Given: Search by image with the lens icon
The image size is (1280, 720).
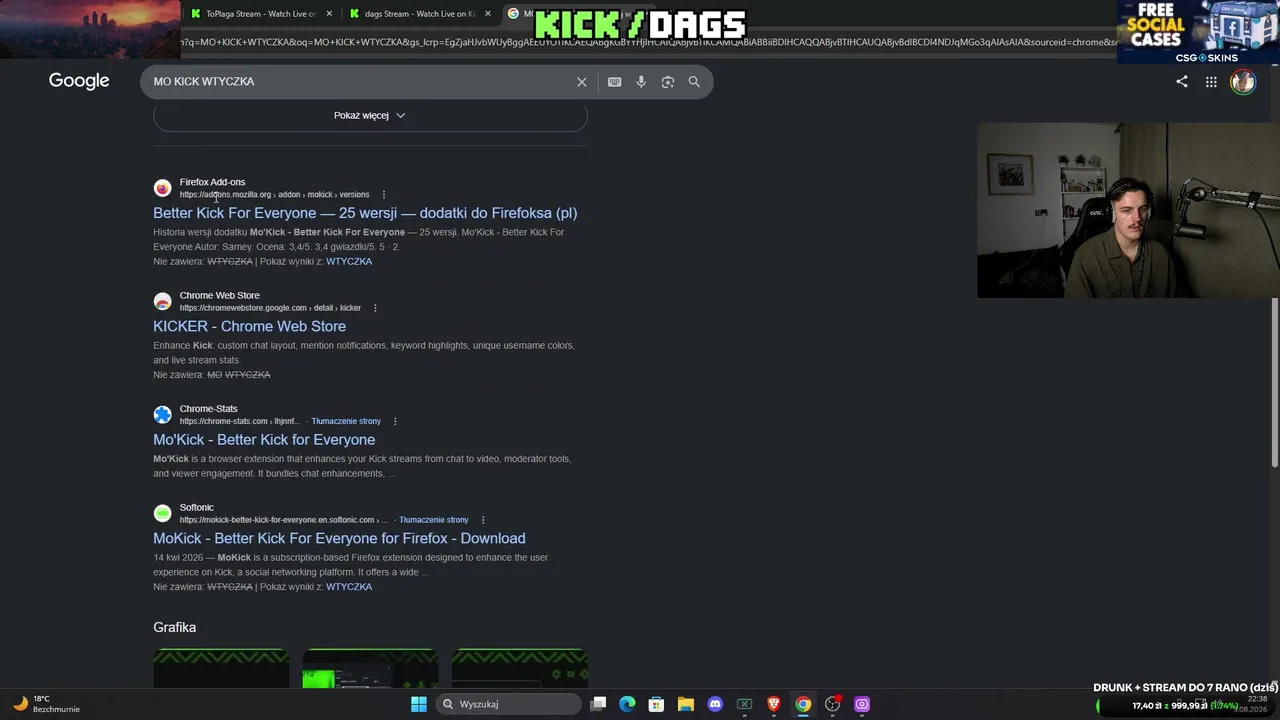Looking at the screenshot, I should [668, 82].
